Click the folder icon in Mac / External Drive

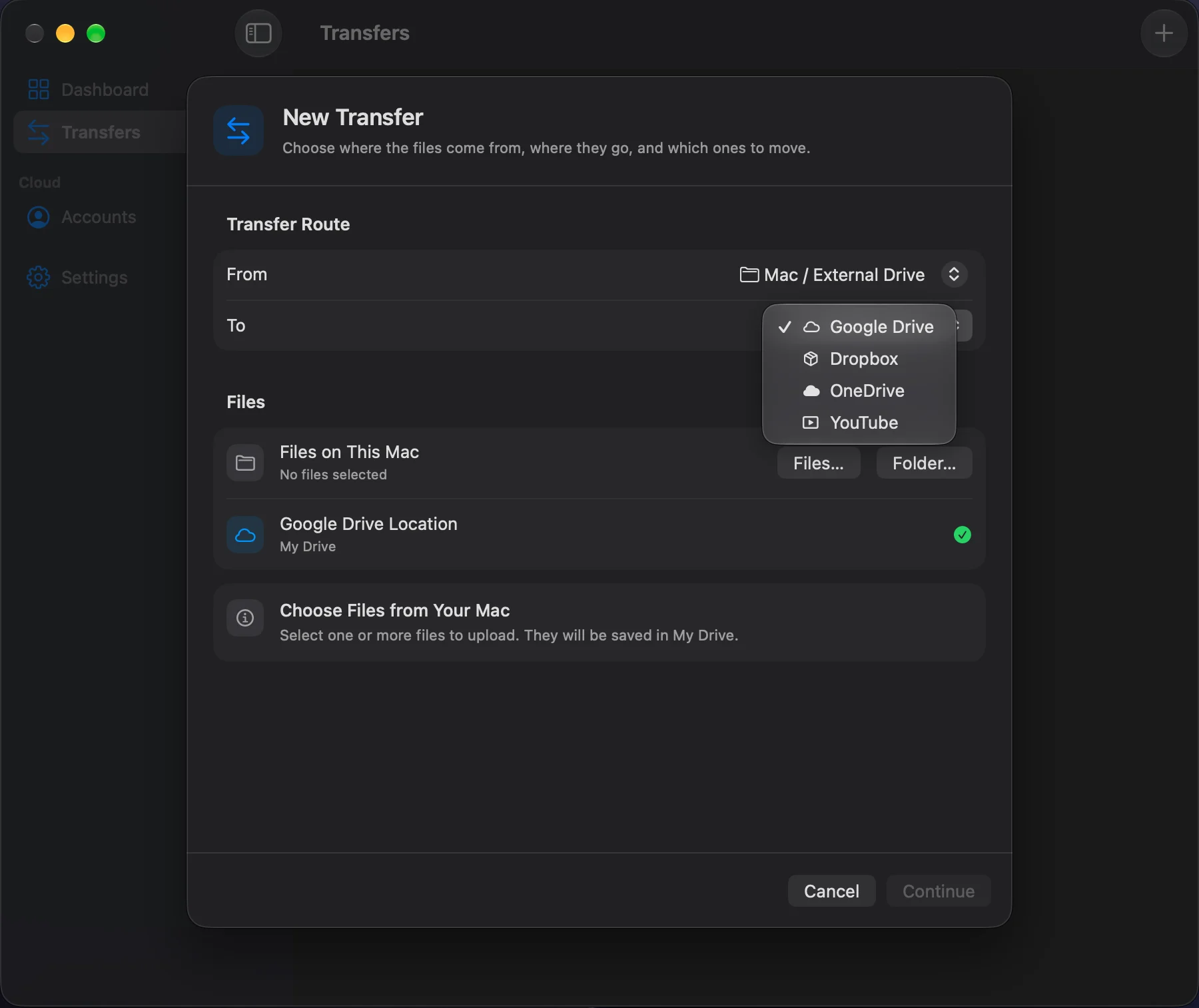point(749,274)
